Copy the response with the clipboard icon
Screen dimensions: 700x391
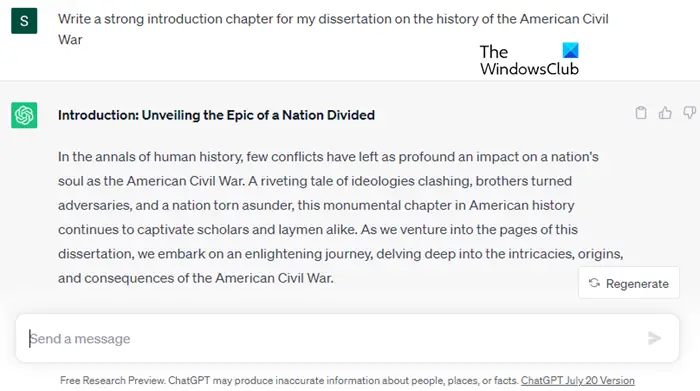(x=641, y=113)
